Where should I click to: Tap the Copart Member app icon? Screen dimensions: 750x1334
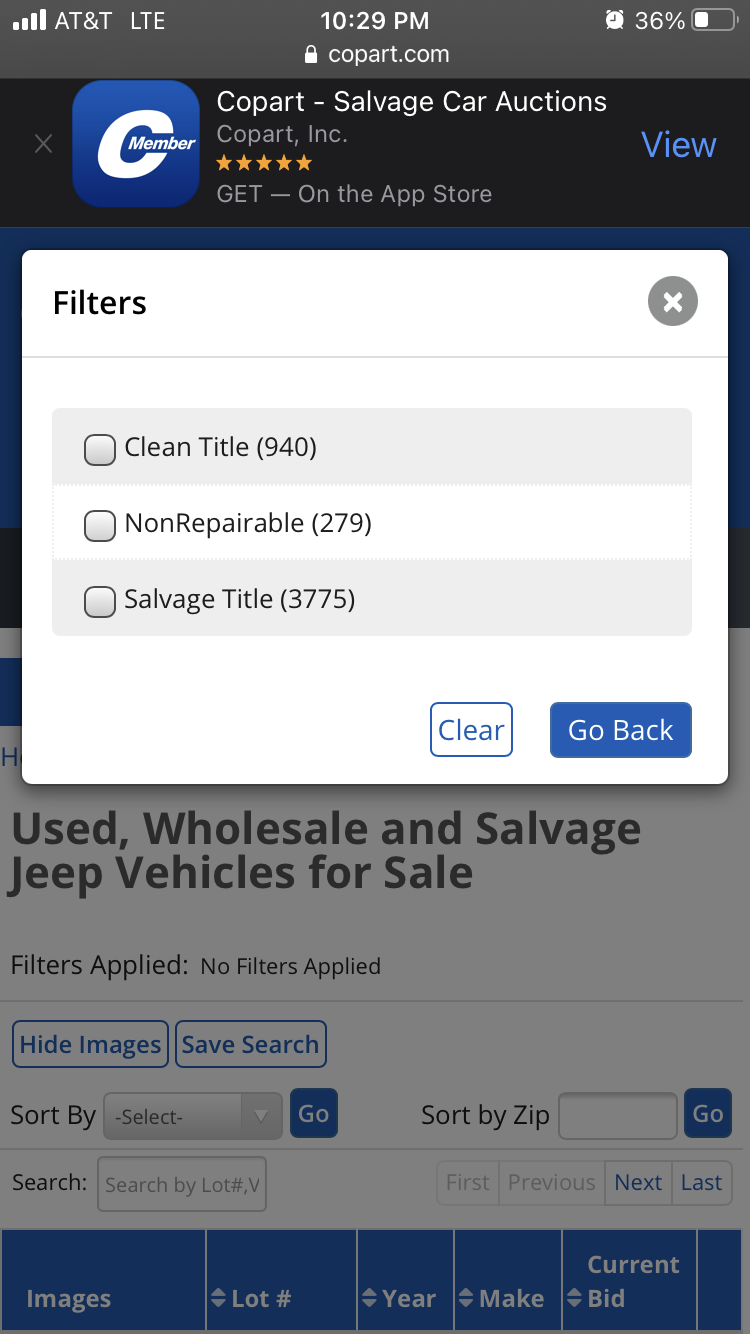coord(136,144)
